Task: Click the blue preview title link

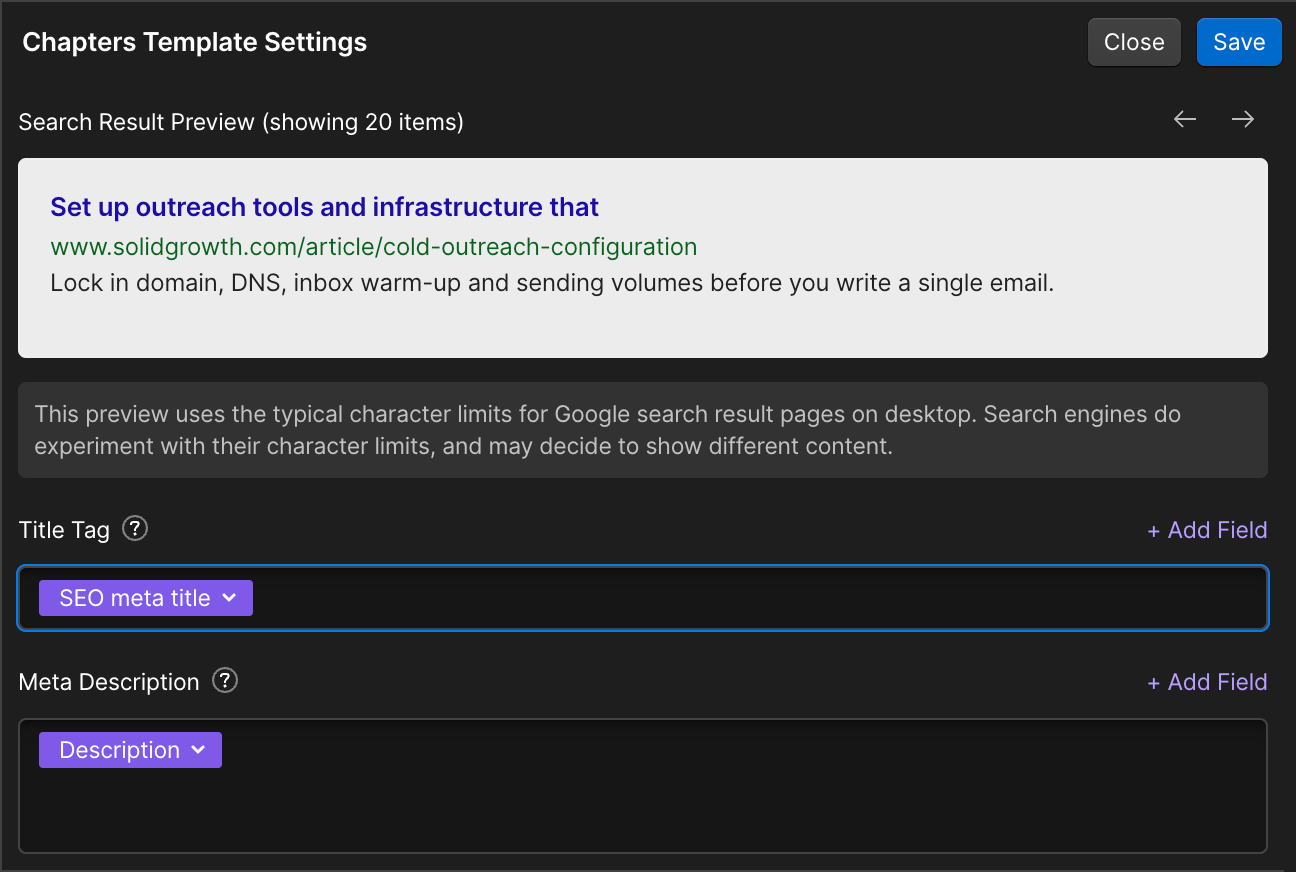Action: tap(324, 207)
